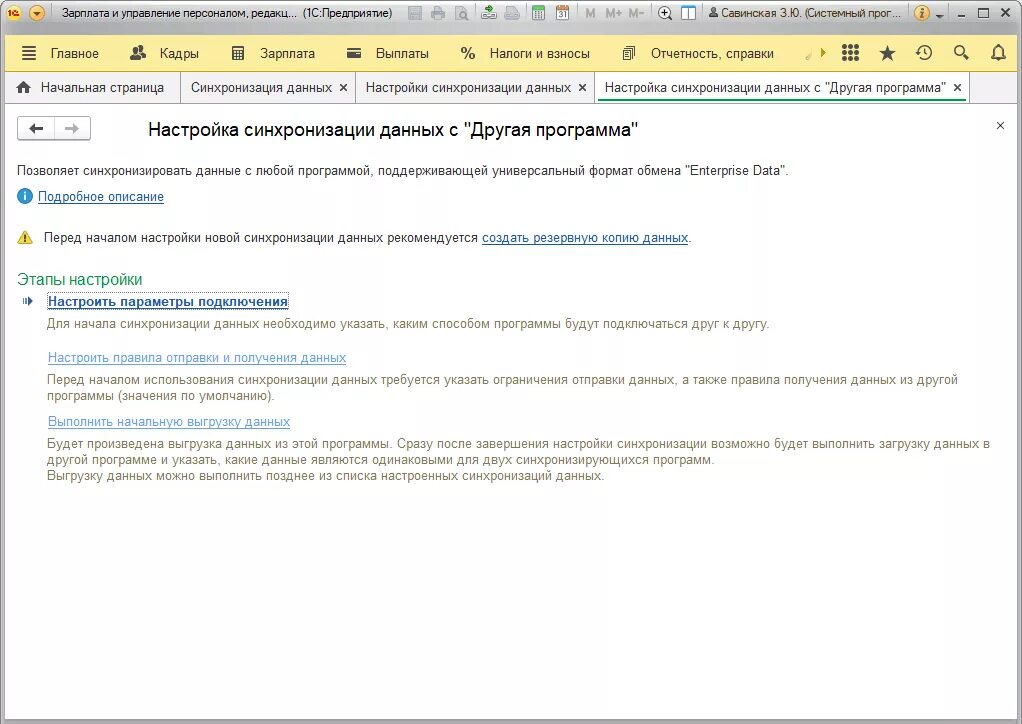1022x724 pixels.
Task: Switch to Синхронизация данных tab
Action: pyautogui.click(x=261, y=87)
